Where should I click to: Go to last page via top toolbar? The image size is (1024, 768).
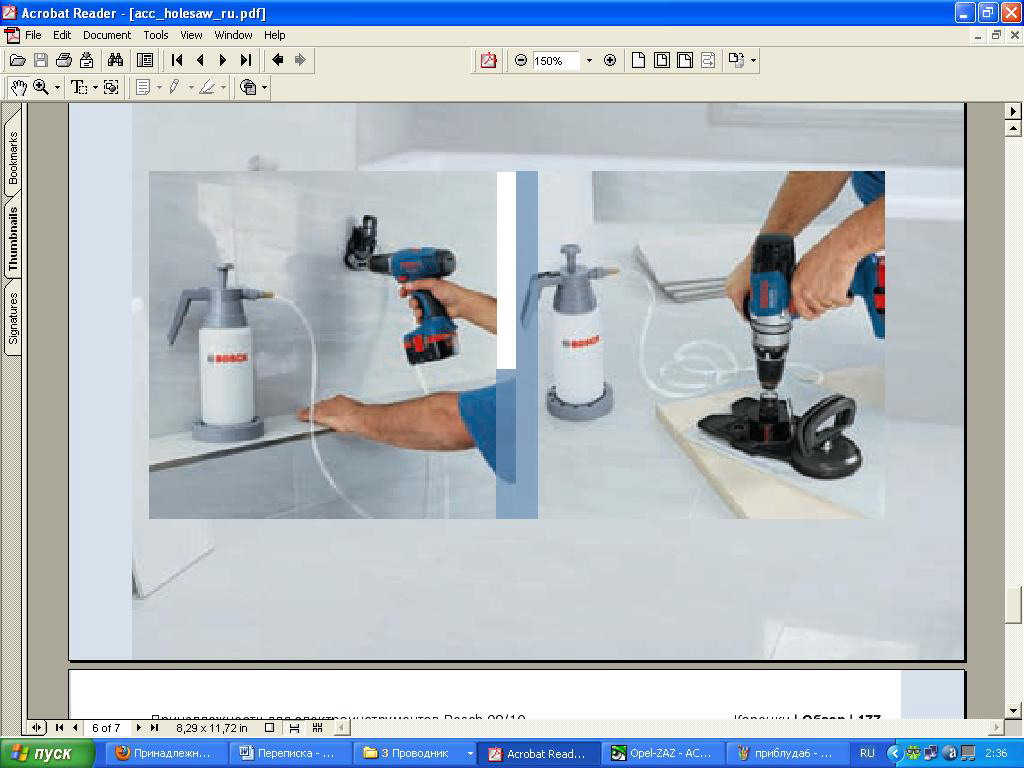click(x=246, y=61)
